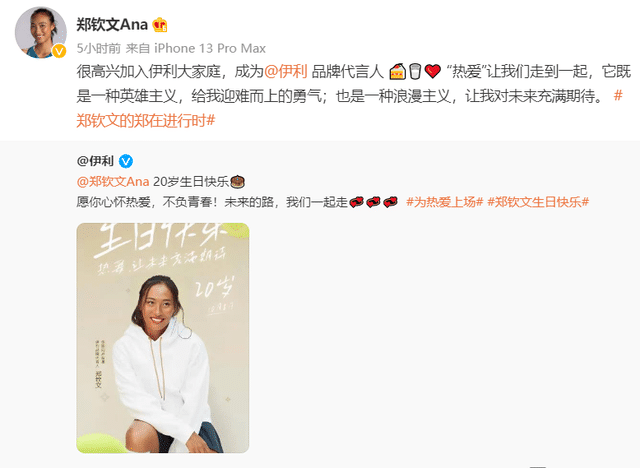The height and width of the screenshot is (468, 640).
Task: Open the @伊利 mention in post
Action: pyautogui.click(x=285, y=71)
